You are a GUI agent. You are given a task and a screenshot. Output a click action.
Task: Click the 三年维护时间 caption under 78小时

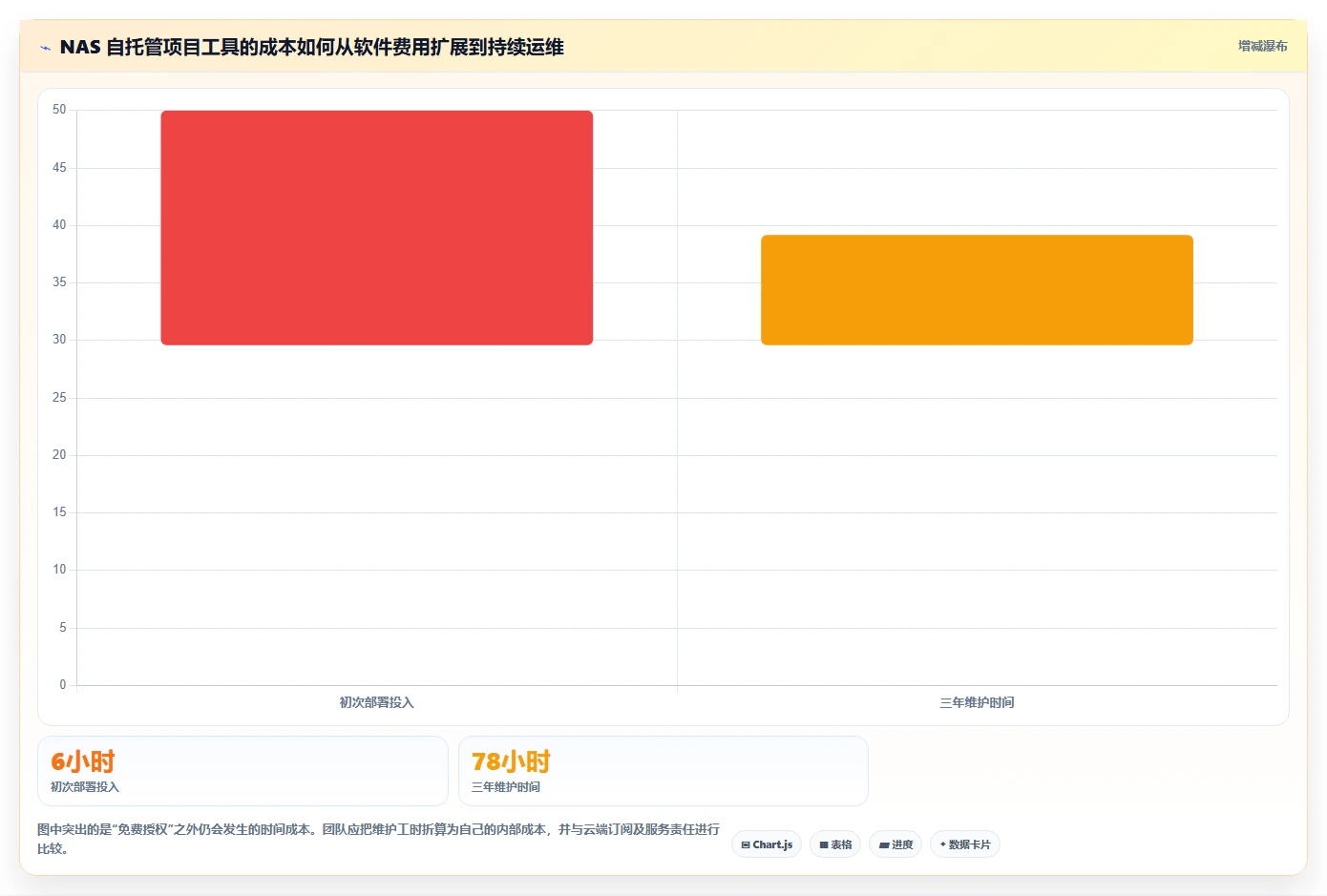point(506,787)
